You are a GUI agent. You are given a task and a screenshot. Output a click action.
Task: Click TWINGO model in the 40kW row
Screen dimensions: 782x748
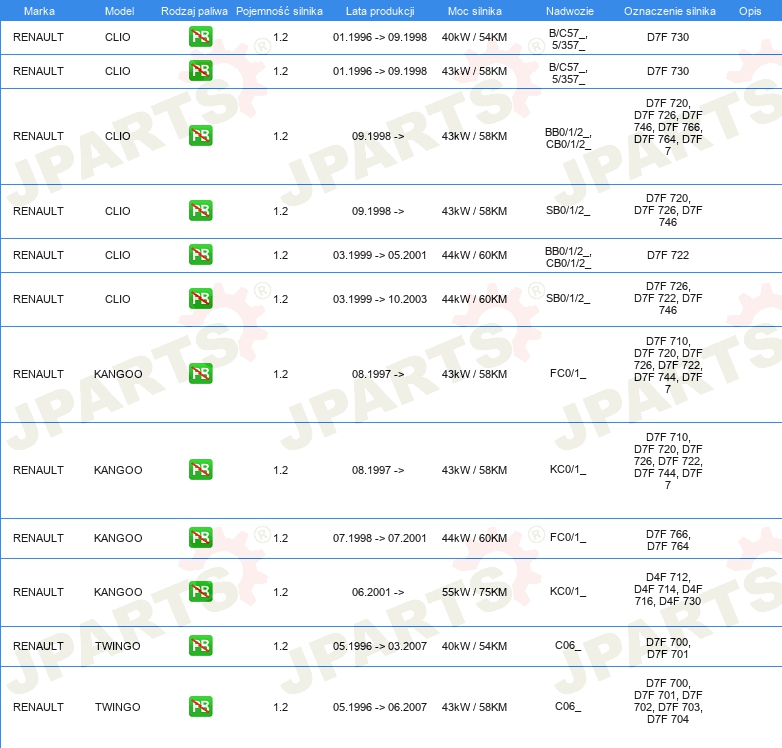coord(118,646)
